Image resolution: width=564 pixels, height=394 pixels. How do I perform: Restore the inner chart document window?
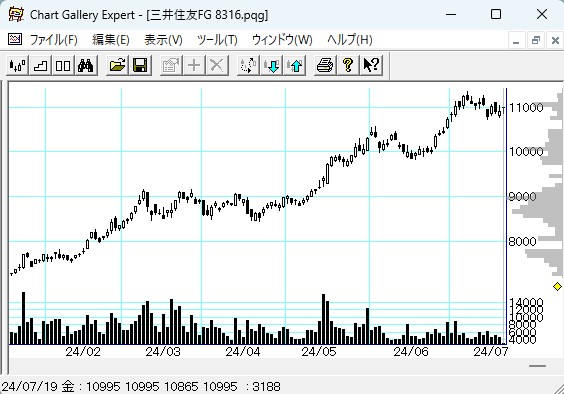(536, 40)
